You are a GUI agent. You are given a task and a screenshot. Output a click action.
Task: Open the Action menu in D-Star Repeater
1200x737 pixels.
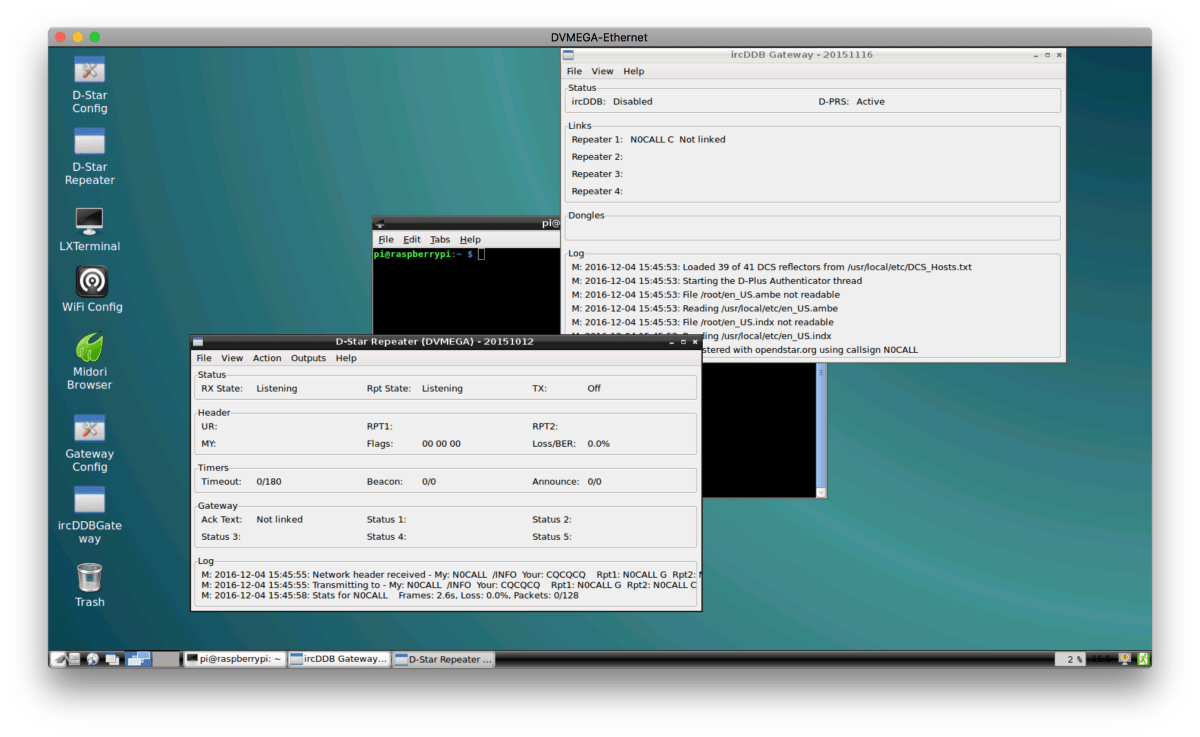point(266,357)
